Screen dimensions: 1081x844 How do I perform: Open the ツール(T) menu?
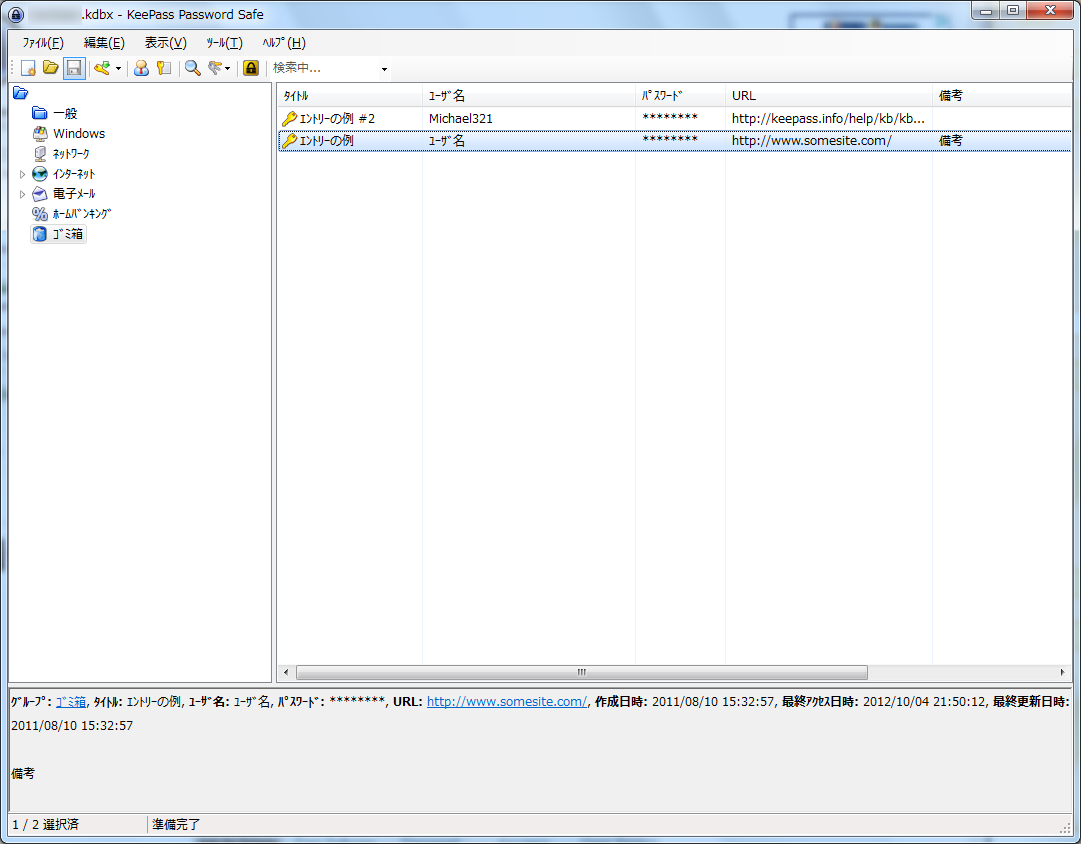[224, 43]
